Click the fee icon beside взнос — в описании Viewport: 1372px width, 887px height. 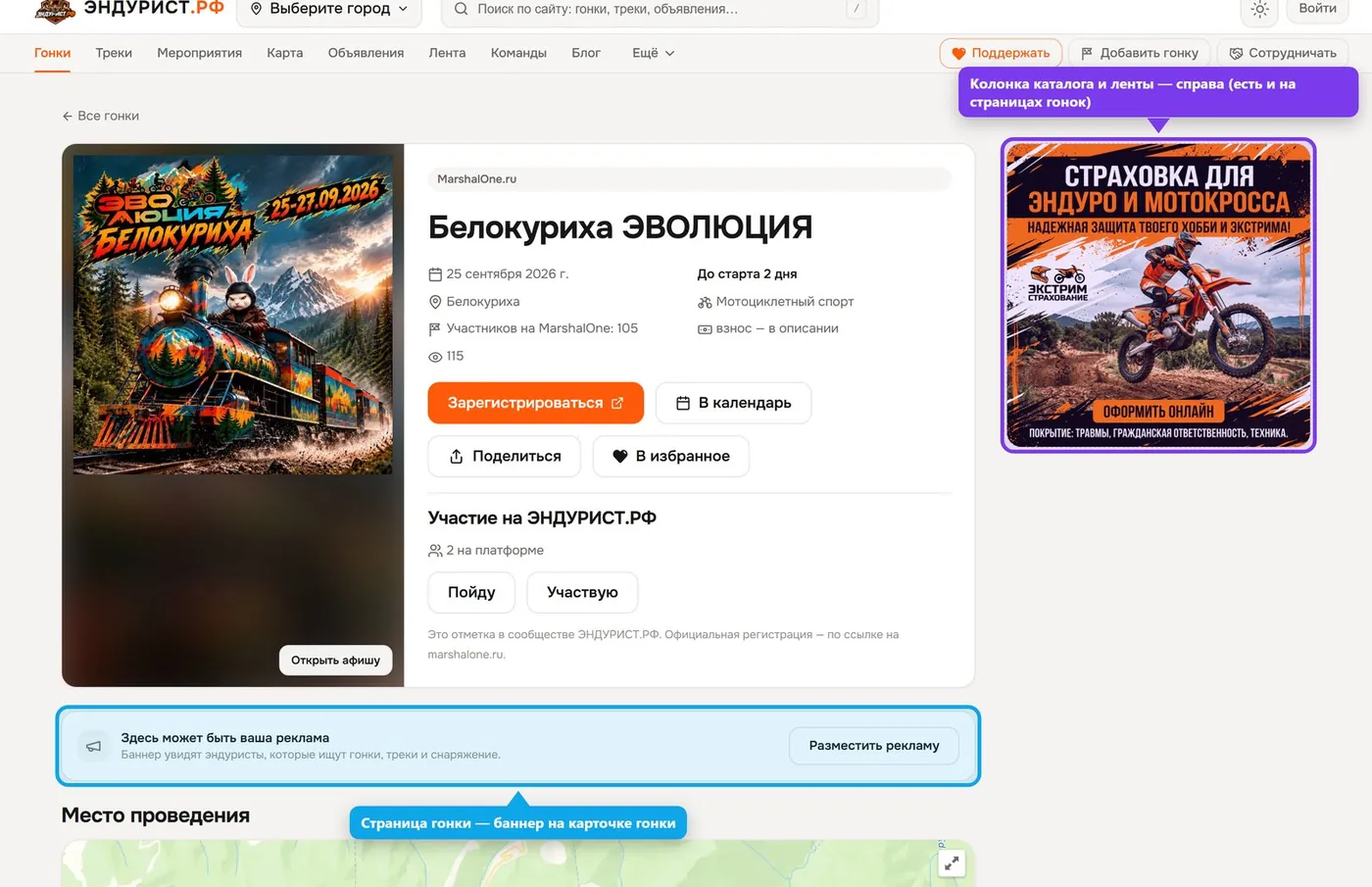point(705,329)
